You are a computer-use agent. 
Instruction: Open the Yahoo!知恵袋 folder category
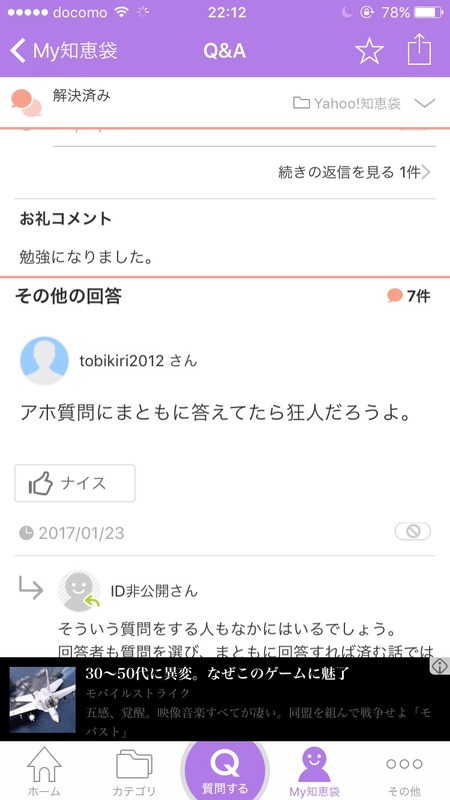click(346, 104)
